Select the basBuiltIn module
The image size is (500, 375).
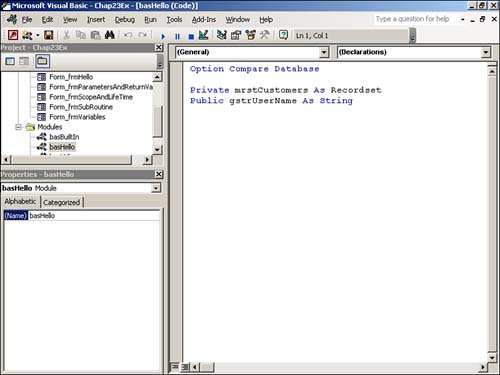point(64,137)
